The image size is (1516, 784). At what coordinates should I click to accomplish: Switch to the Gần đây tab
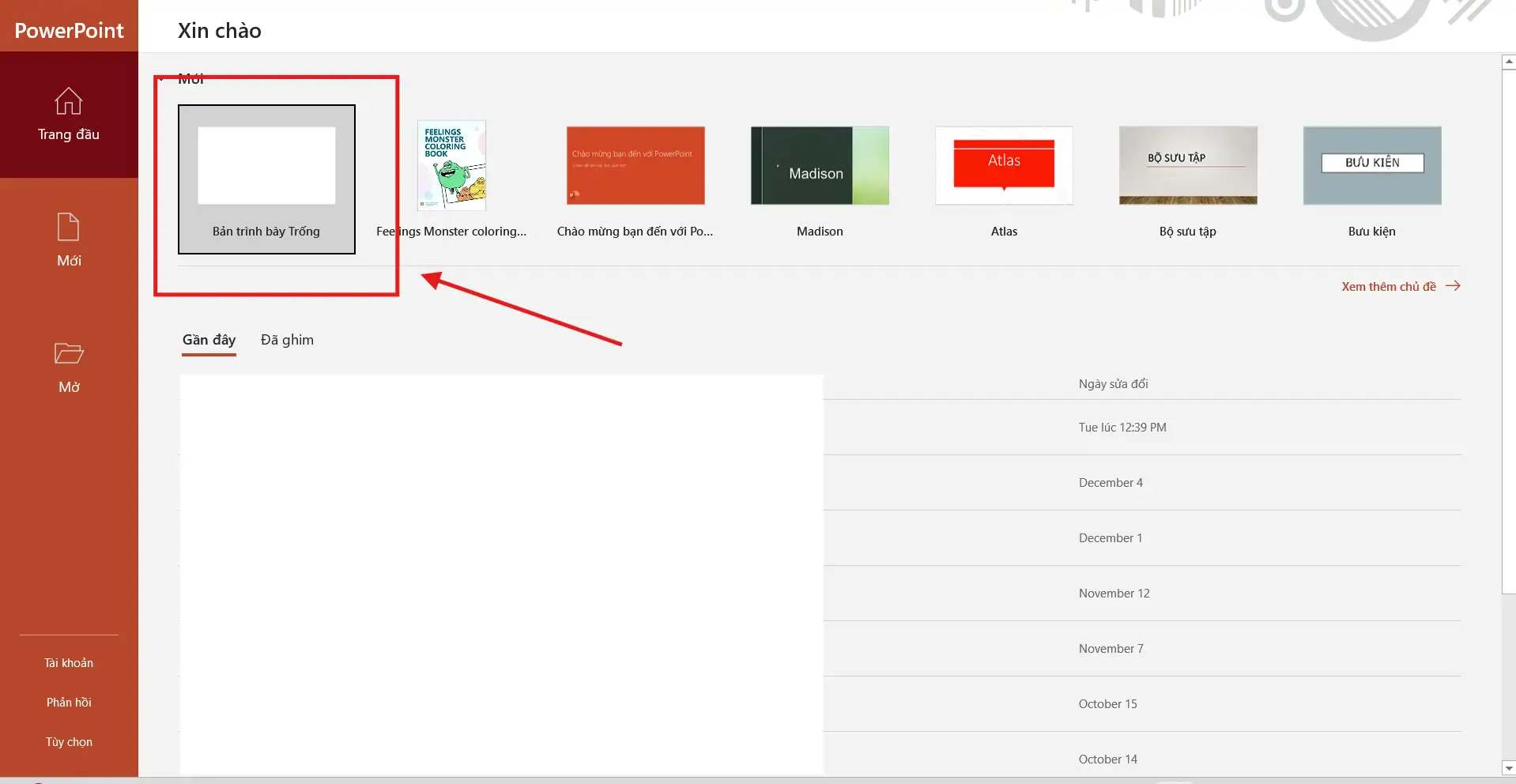pyautogui.click(x=209, y=340)
